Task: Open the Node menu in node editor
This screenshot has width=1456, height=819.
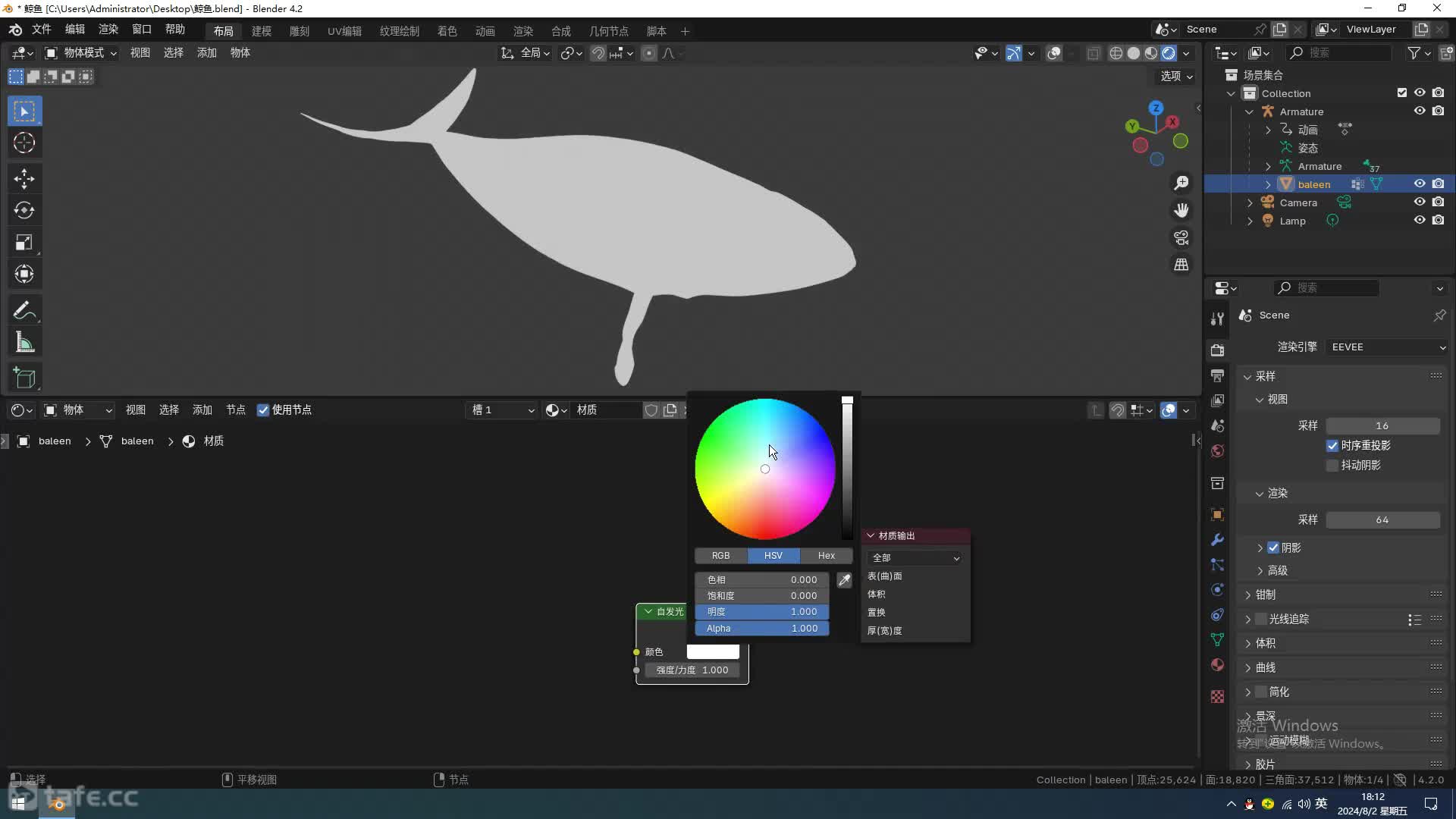Action: pos(236,410)
